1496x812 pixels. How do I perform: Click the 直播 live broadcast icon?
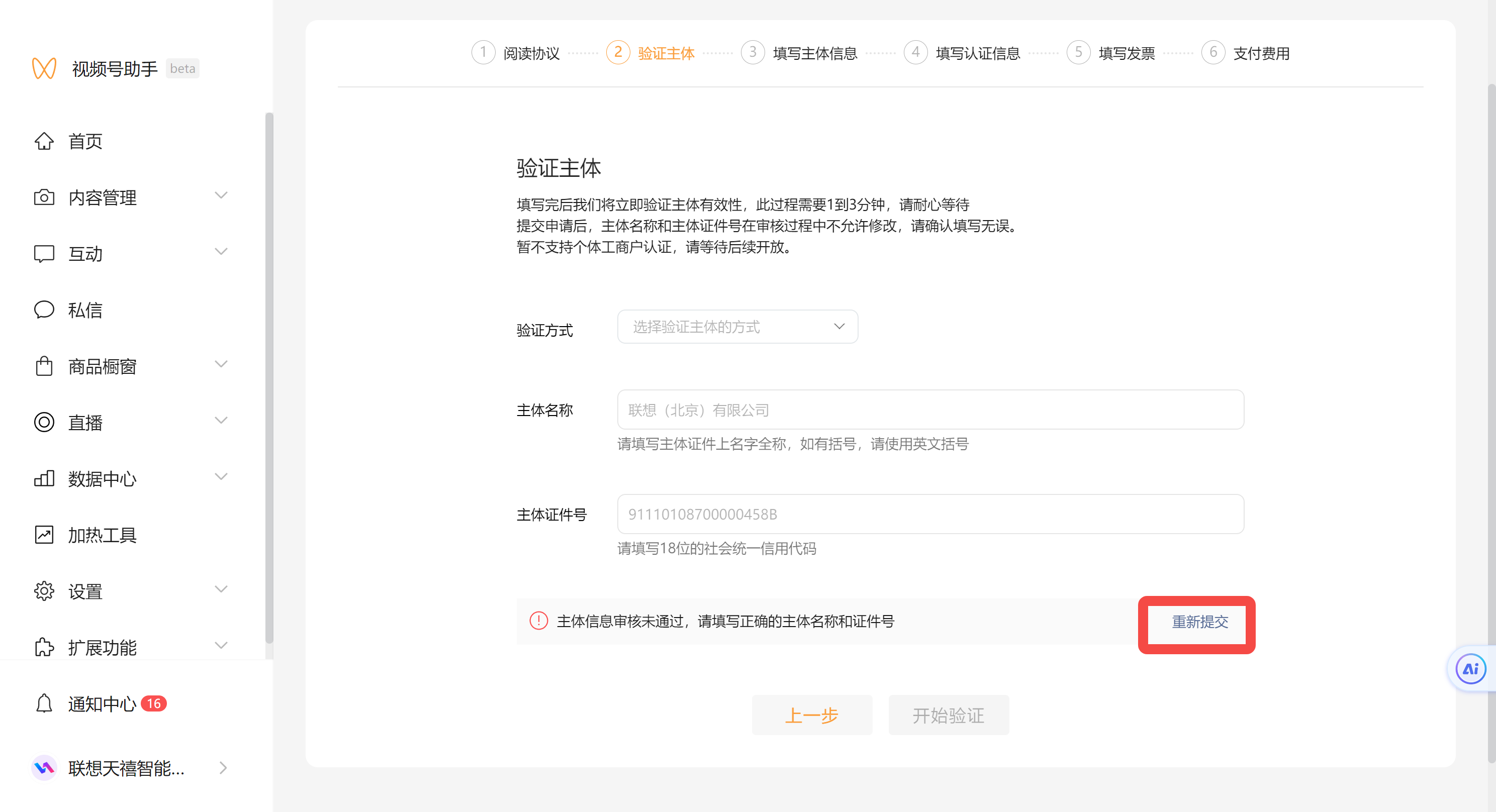(x=44, y=423)
